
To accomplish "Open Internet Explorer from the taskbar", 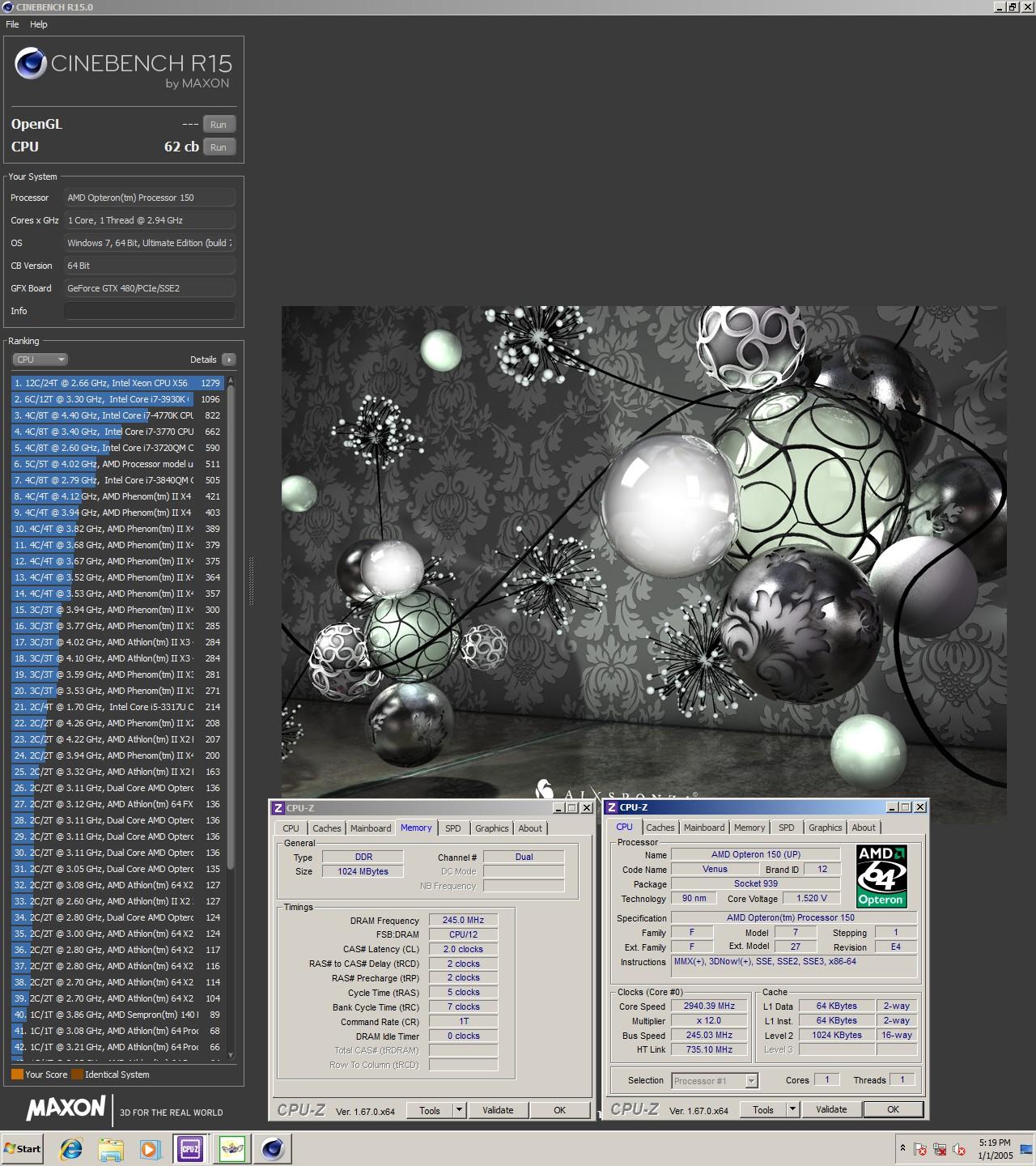I will pyautogui.click(x=71, y=1148).
